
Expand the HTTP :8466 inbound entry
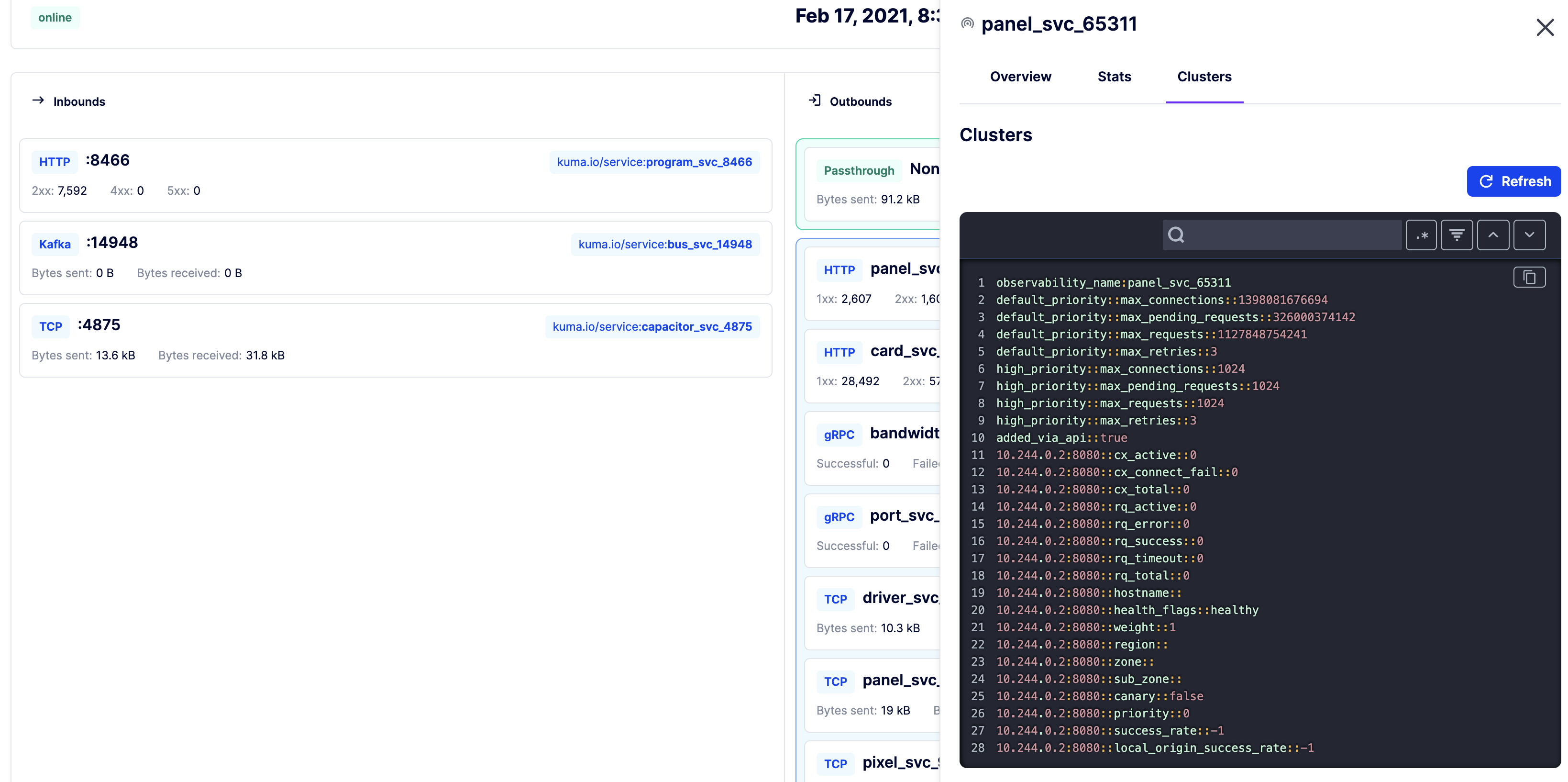pyautogui.click(x=108, y=159)
